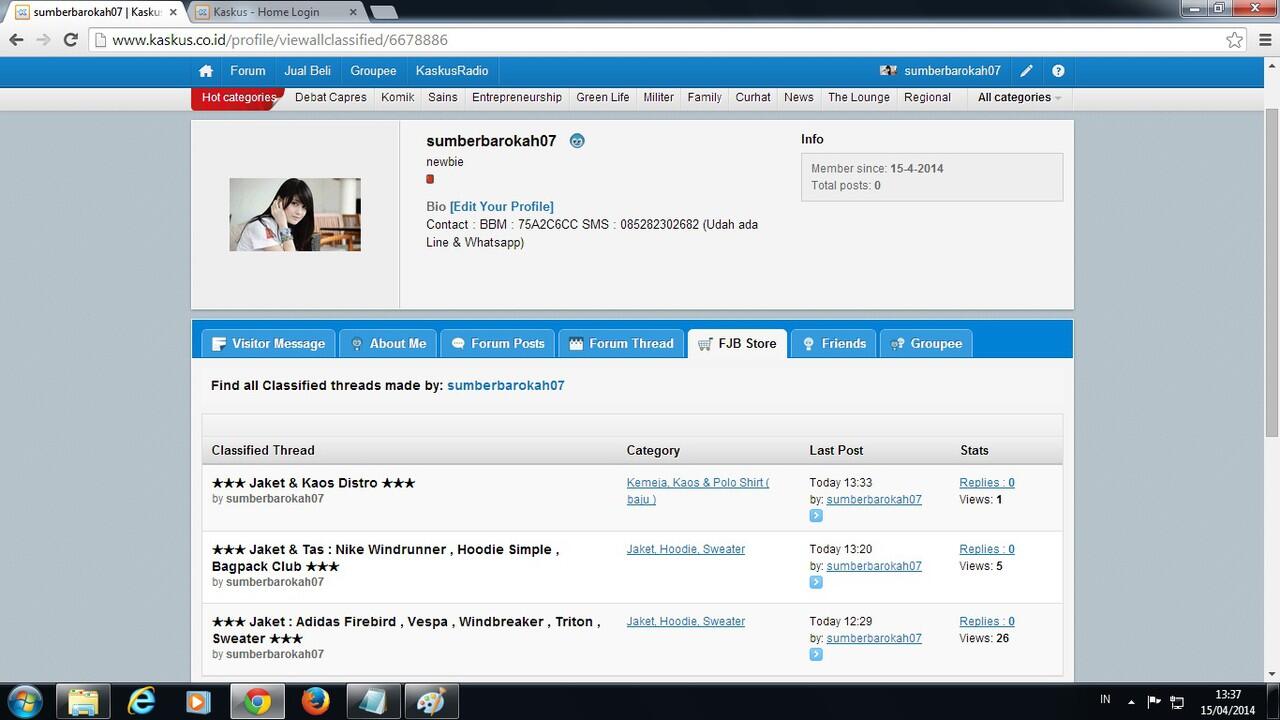The width and height of the screenshot is (1280, 720).
Task: Switch to Forum Posts tab
Action: pyautogui.click(x=497, y=343)
